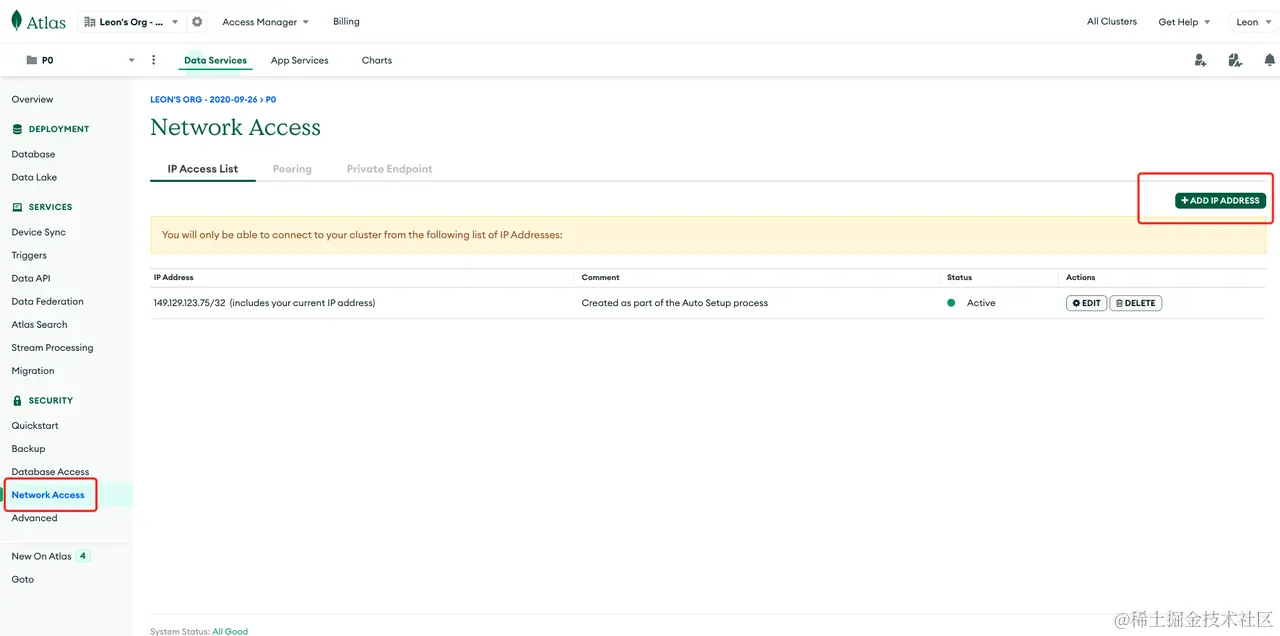
Task: Open the Leon's Org organization dropdown
Action: tap(131, 22)
